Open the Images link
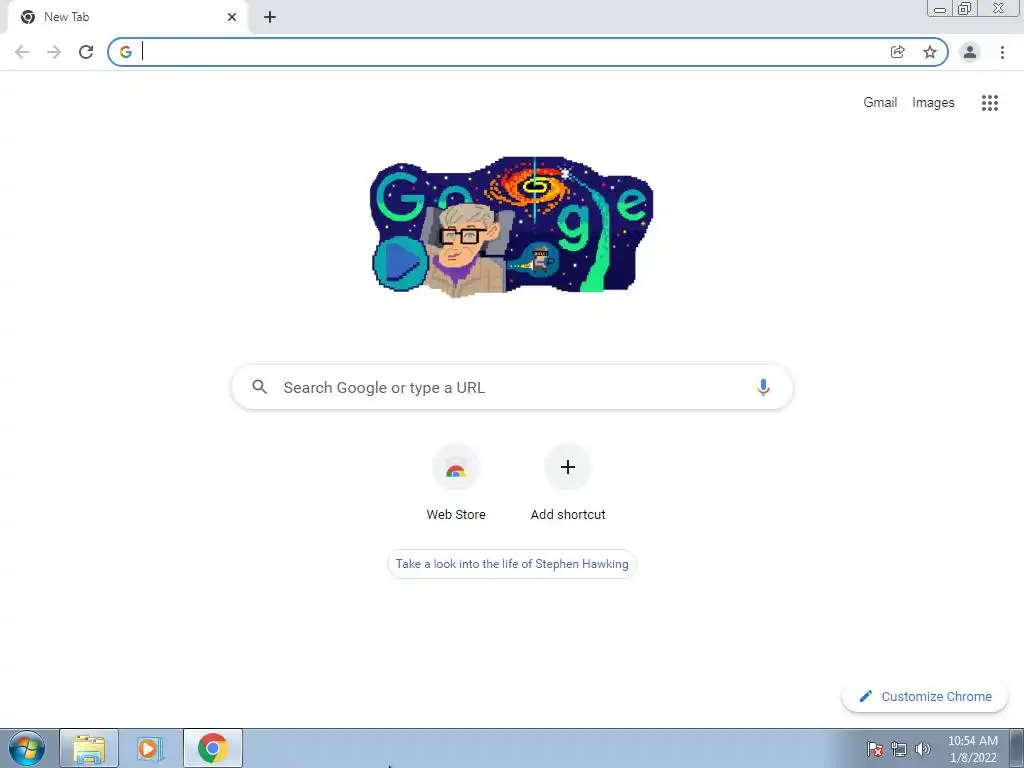The width and height of the screenshot is (1024, 768). [933, 103]
